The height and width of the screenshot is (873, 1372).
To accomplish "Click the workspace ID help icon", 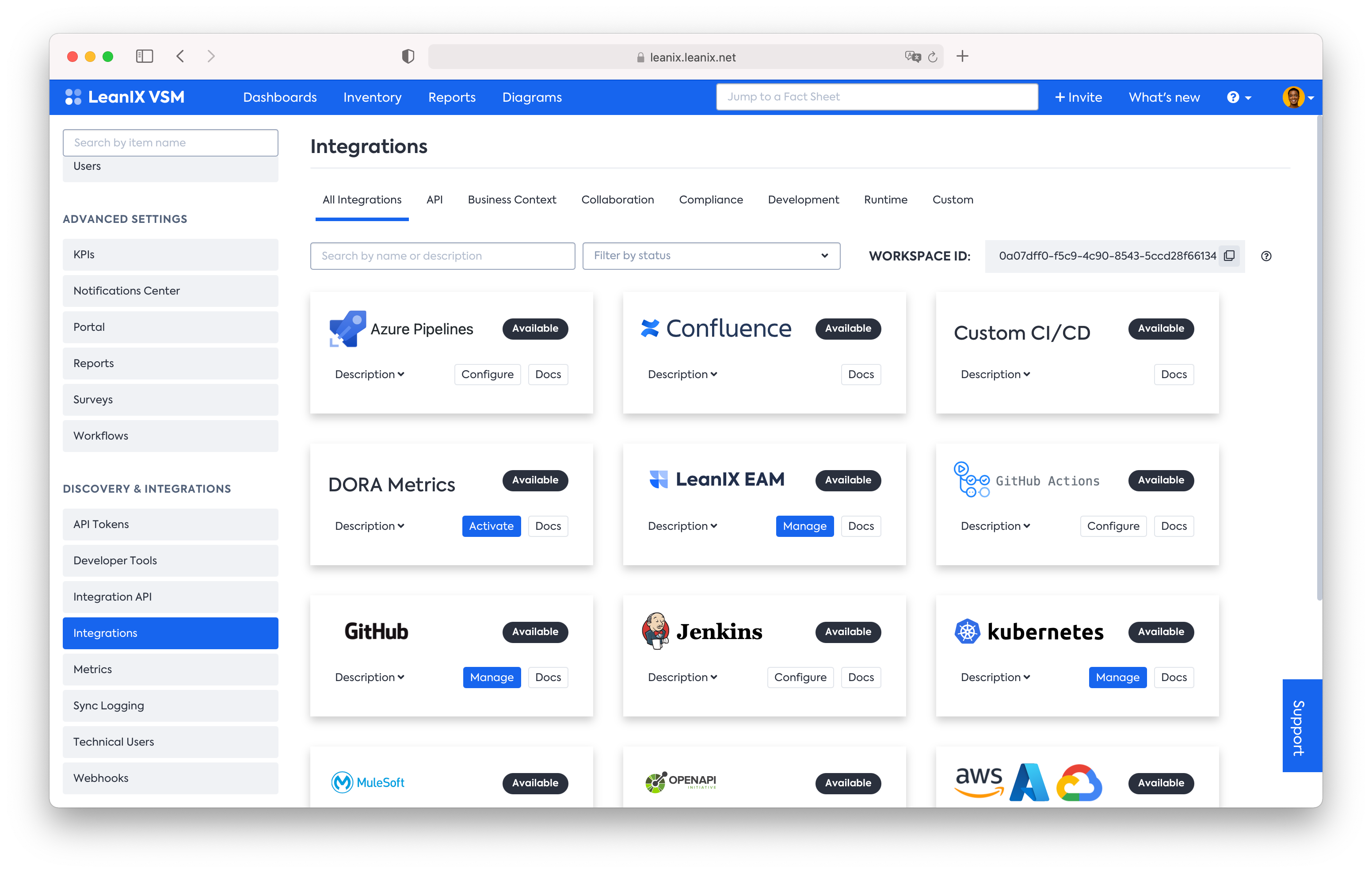I will 1266,256.
